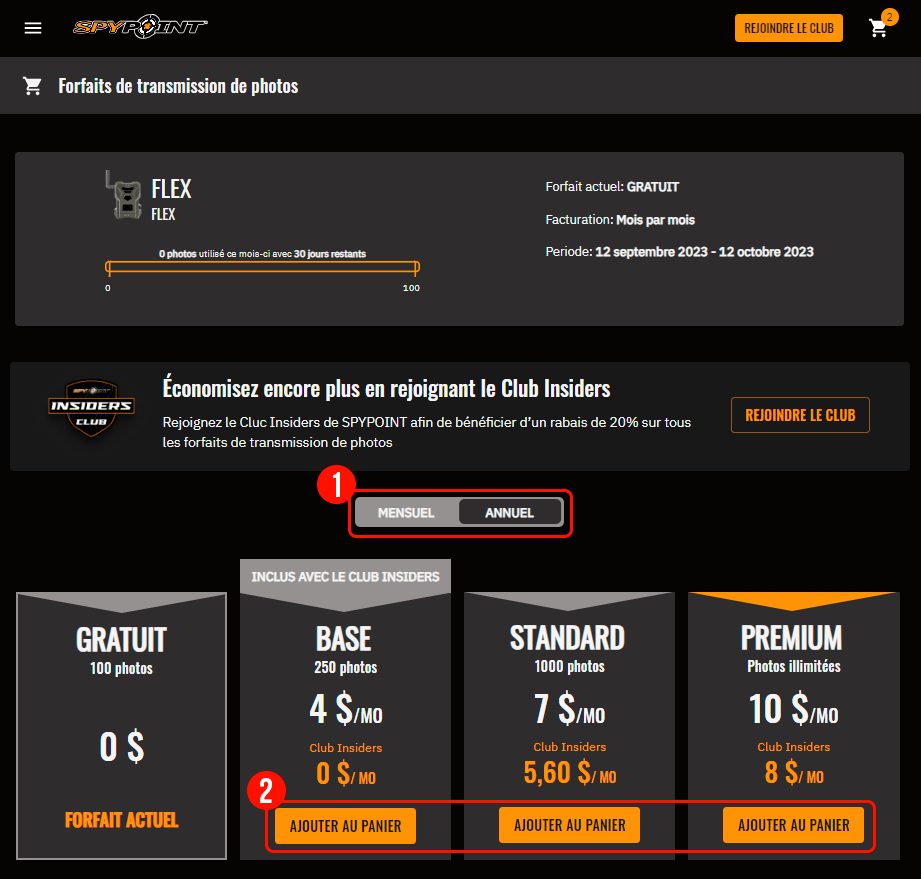Click the 4 $/MO Base price

tap(345, 709)
